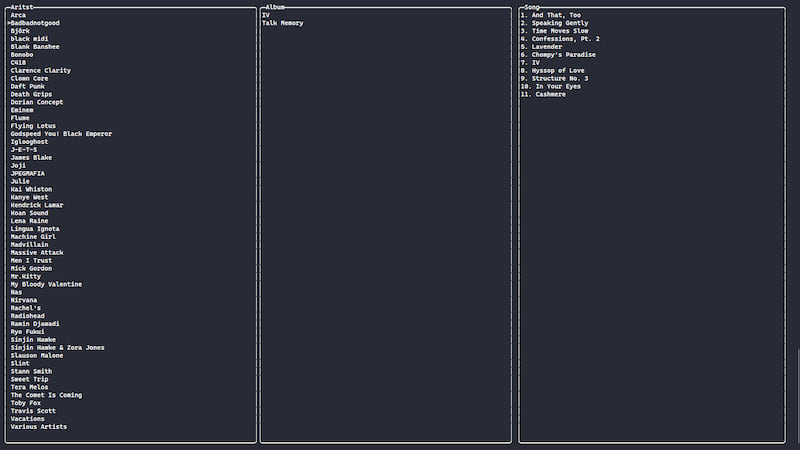
Task: Pick the artist Flying Lotus
Action: [33, 126]
